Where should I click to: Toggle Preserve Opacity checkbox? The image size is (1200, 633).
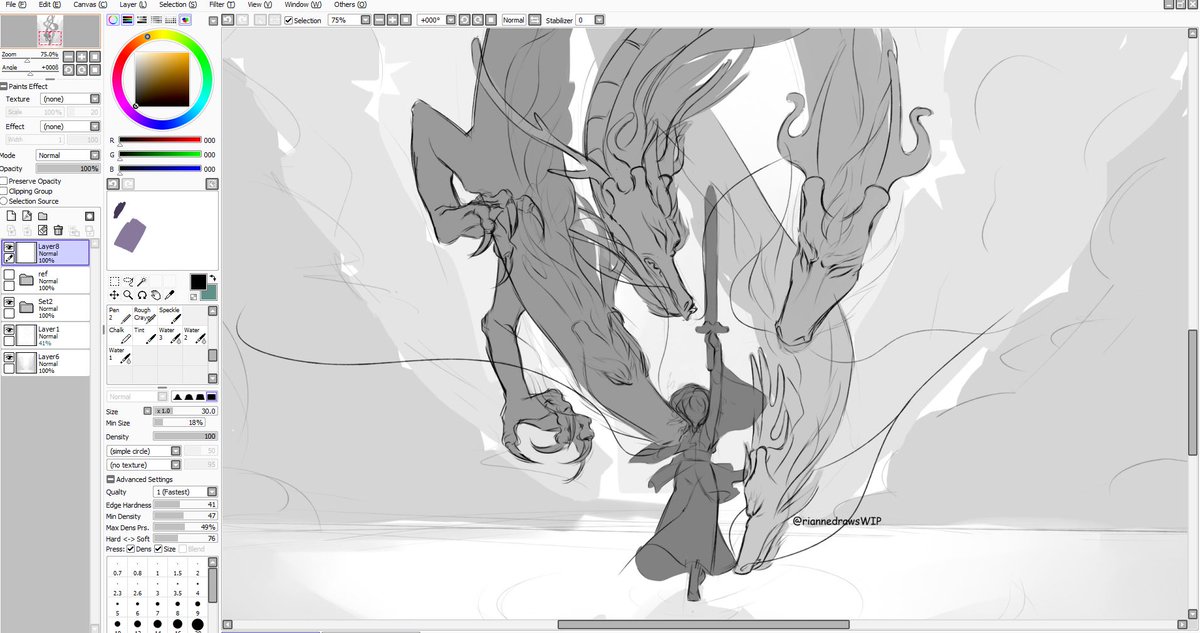coord(4,181)
